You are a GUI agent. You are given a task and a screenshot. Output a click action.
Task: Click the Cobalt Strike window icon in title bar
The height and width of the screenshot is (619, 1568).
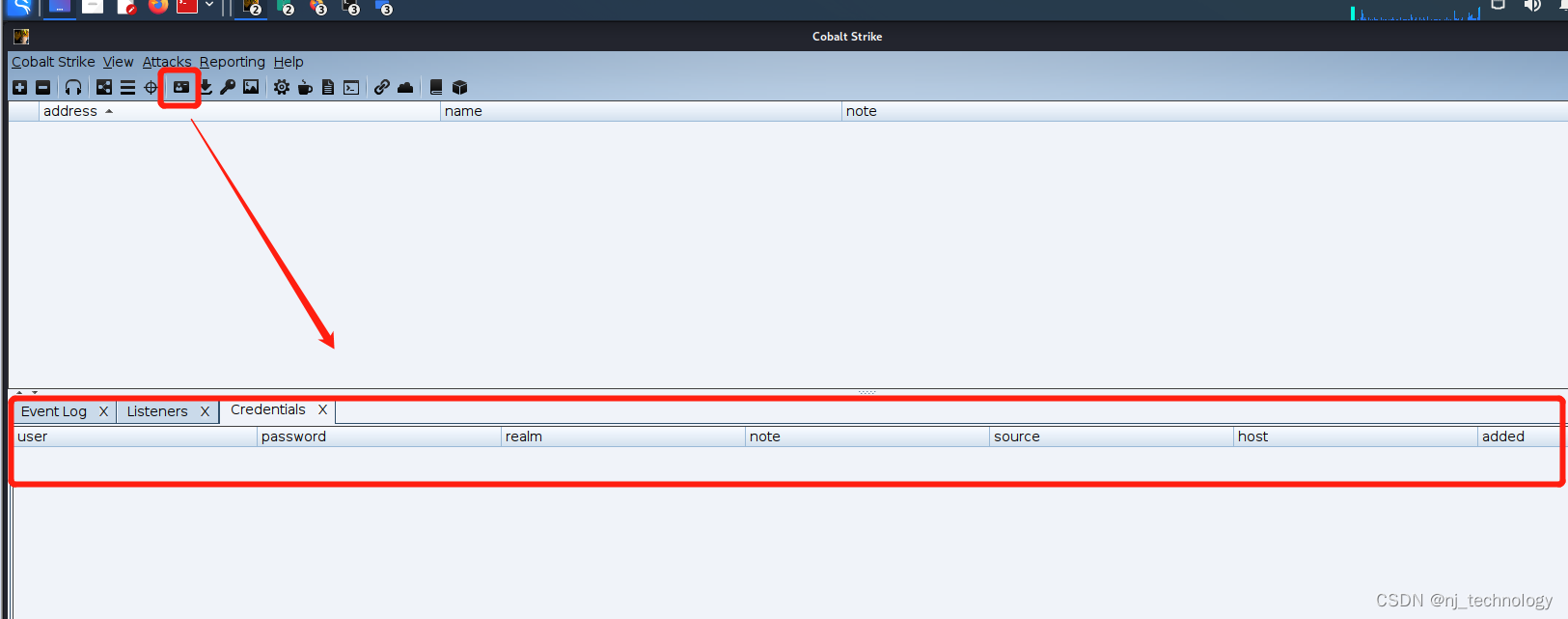coord(21,37)
